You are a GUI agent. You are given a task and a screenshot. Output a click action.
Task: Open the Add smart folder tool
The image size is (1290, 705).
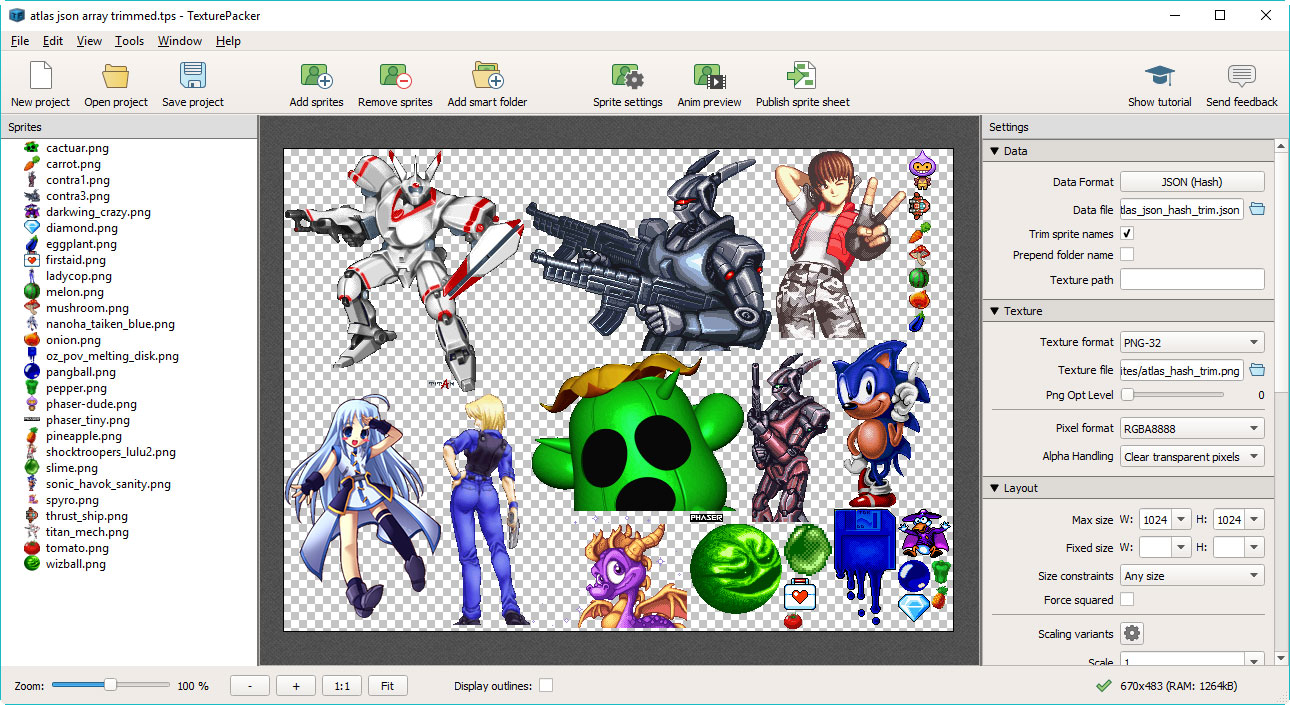click(x=487, y=77)
